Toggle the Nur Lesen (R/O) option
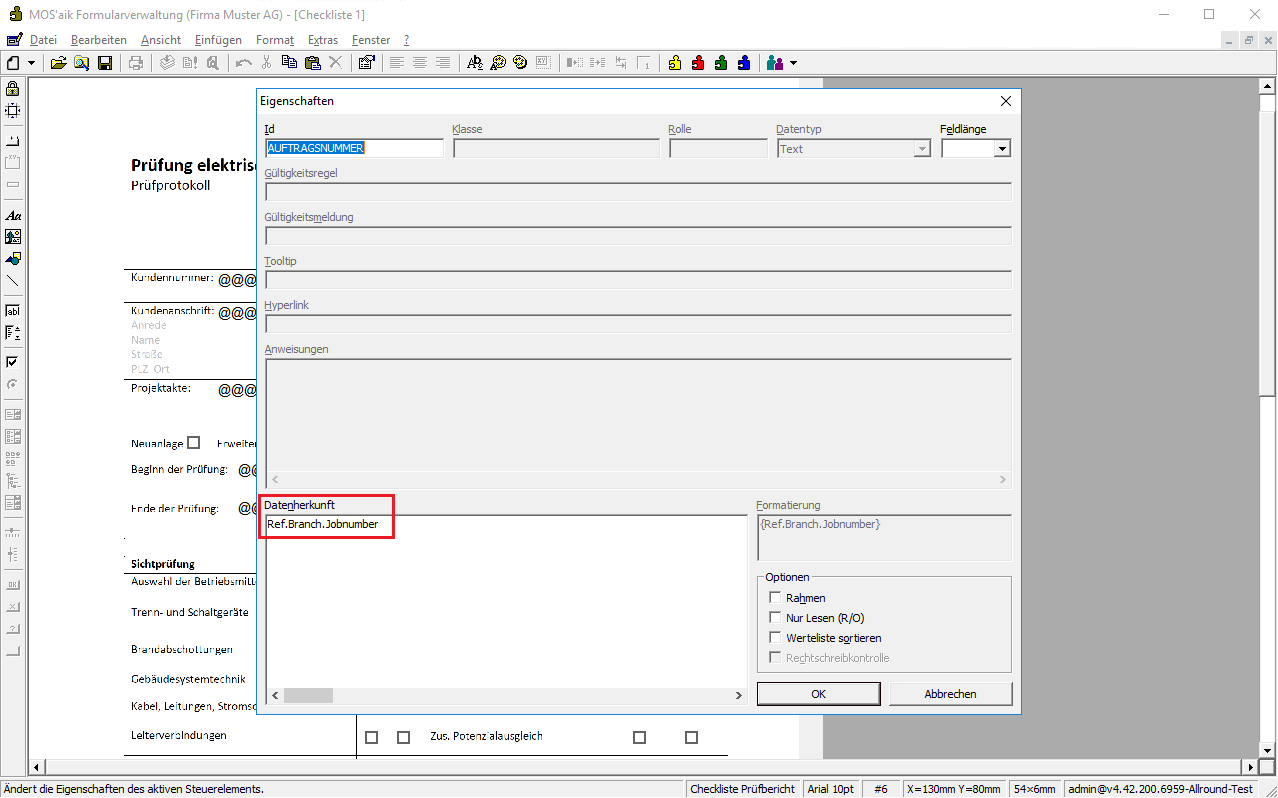The image size is (1278, 798). (775, 618)
